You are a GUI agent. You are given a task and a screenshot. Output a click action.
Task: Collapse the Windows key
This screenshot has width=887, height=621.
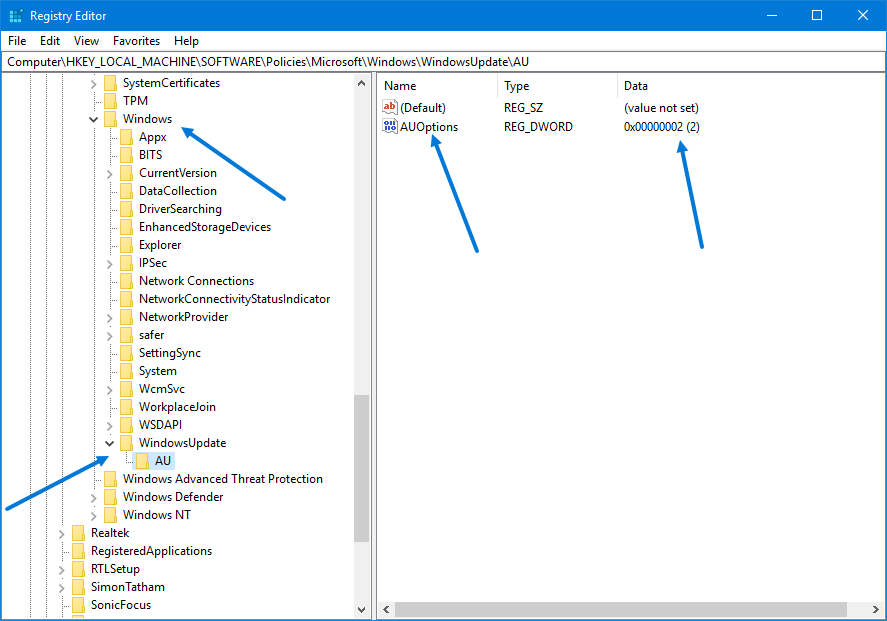(93, 119)
